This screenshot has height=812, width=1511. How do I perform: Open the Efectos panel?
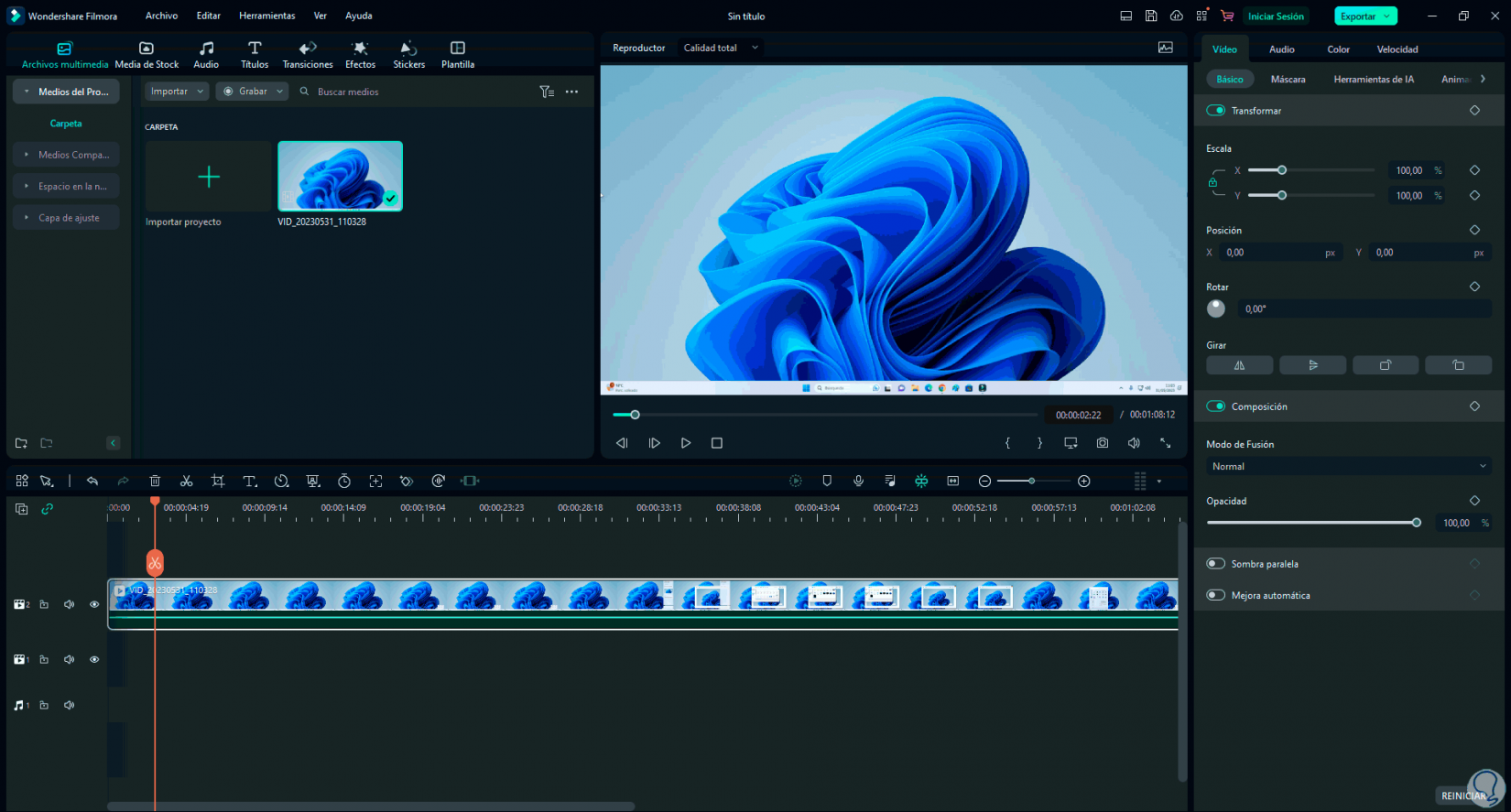360,55
